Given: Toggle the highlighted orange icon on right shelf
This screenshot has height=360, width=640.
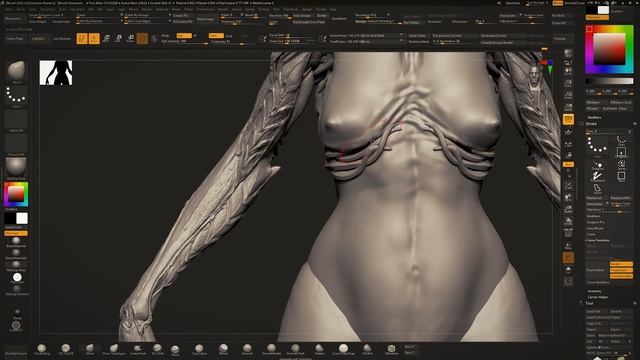Looking at the screenshot, I should coord(568,119).
